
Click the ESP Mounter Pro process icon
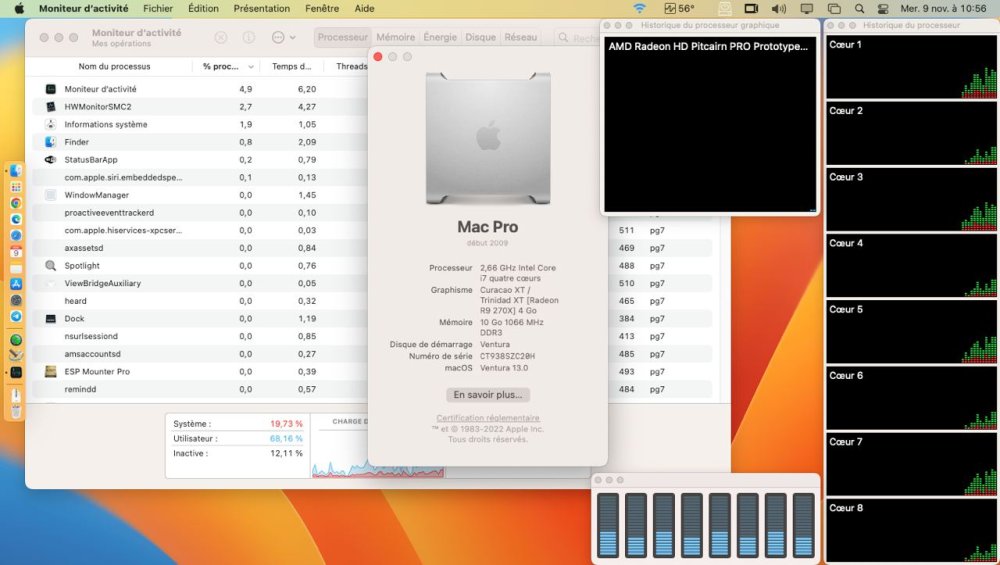tap(50, 371)
